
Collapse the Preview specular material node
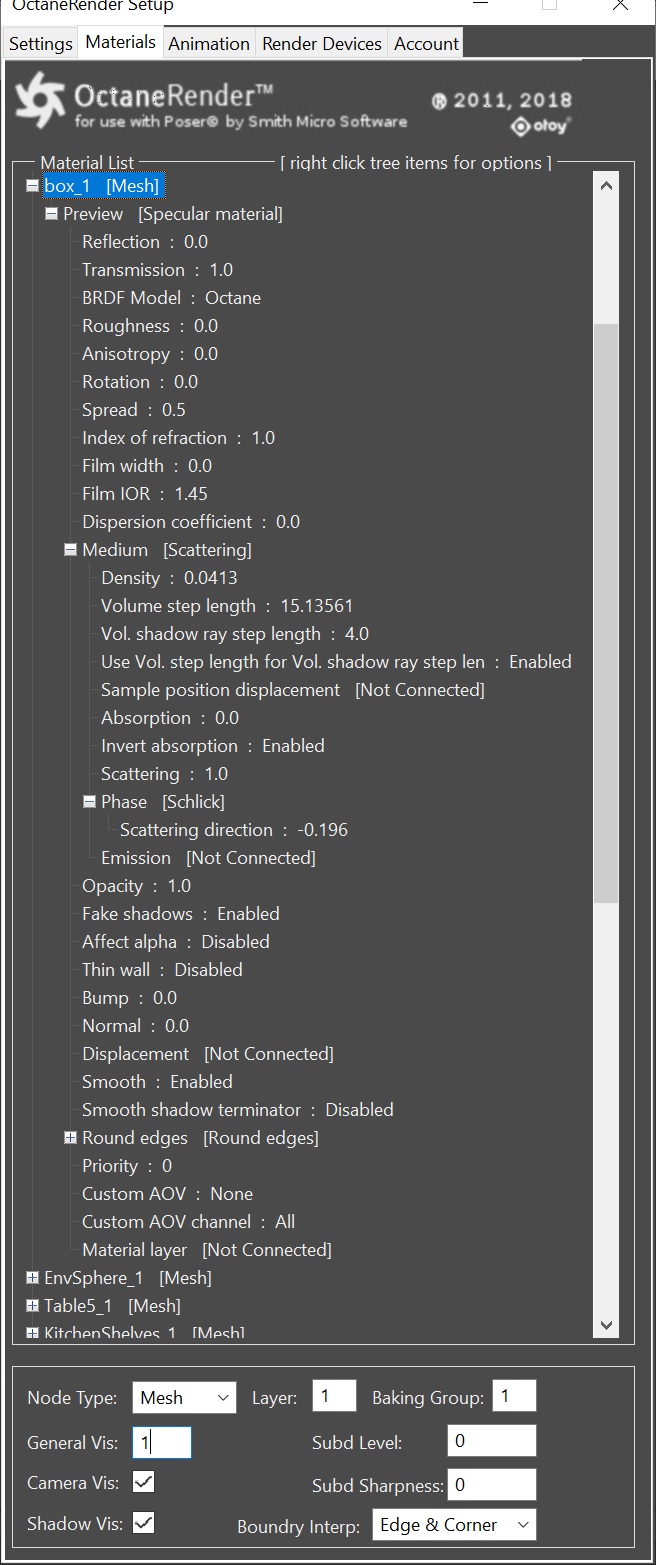[x=52, y=214]
